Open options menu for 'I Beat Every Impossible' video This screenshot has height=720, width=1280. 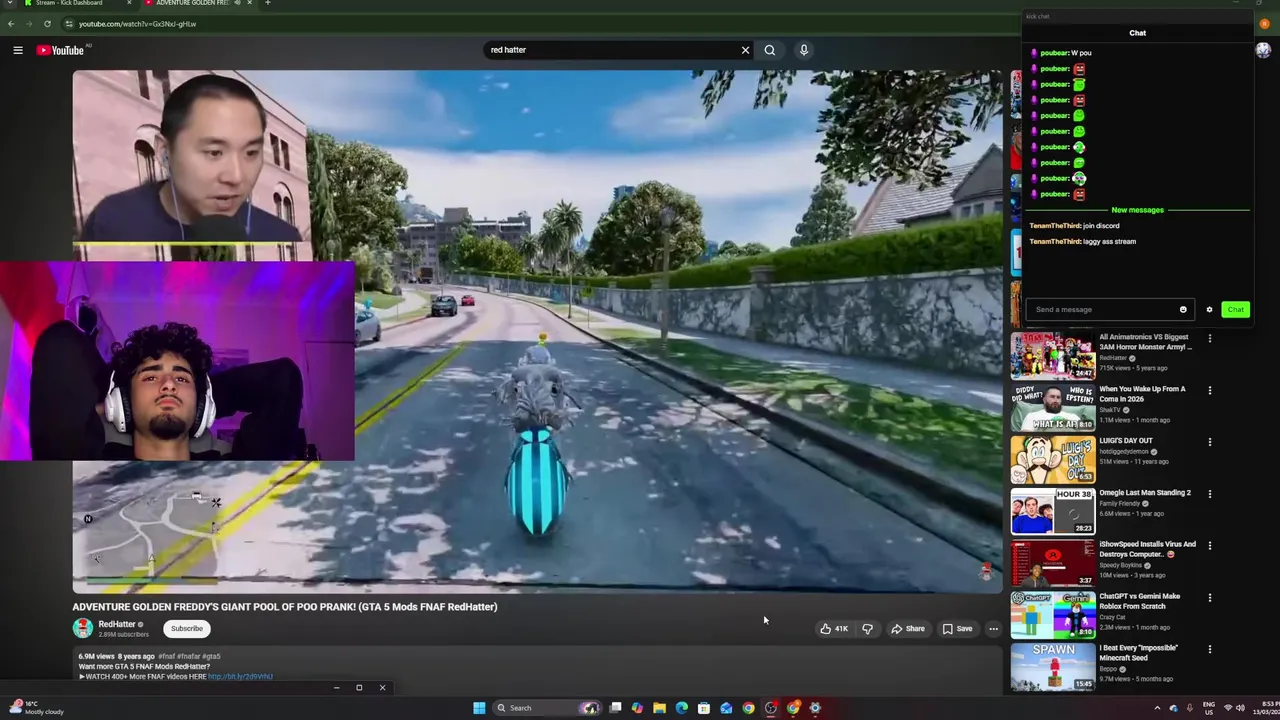[1210, 649]
